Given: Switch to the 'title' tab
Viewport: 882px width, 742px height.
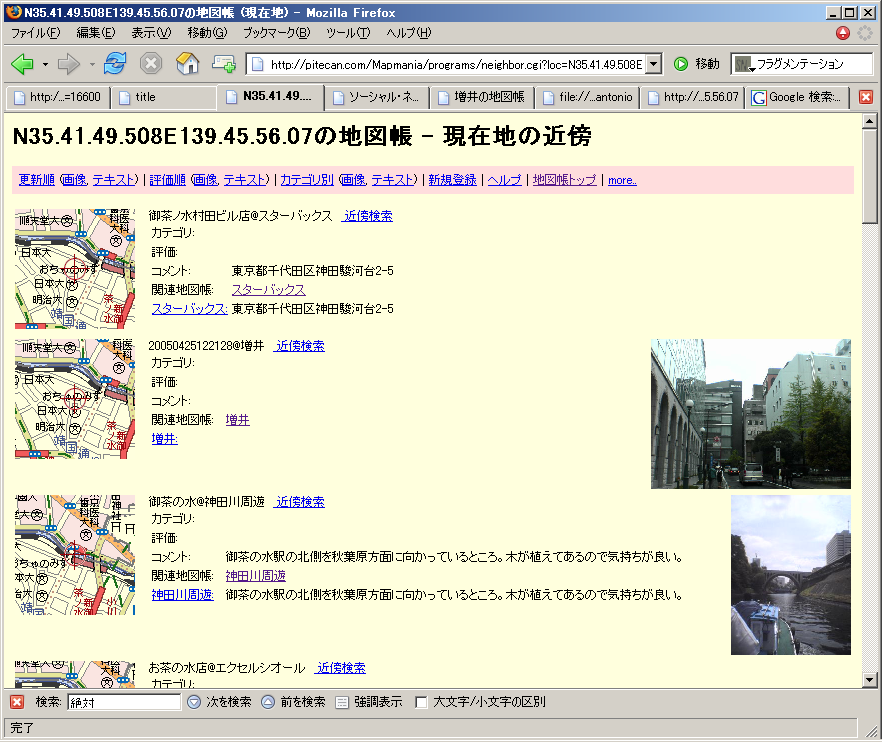Looking at the screenshot, I should 164,97.
